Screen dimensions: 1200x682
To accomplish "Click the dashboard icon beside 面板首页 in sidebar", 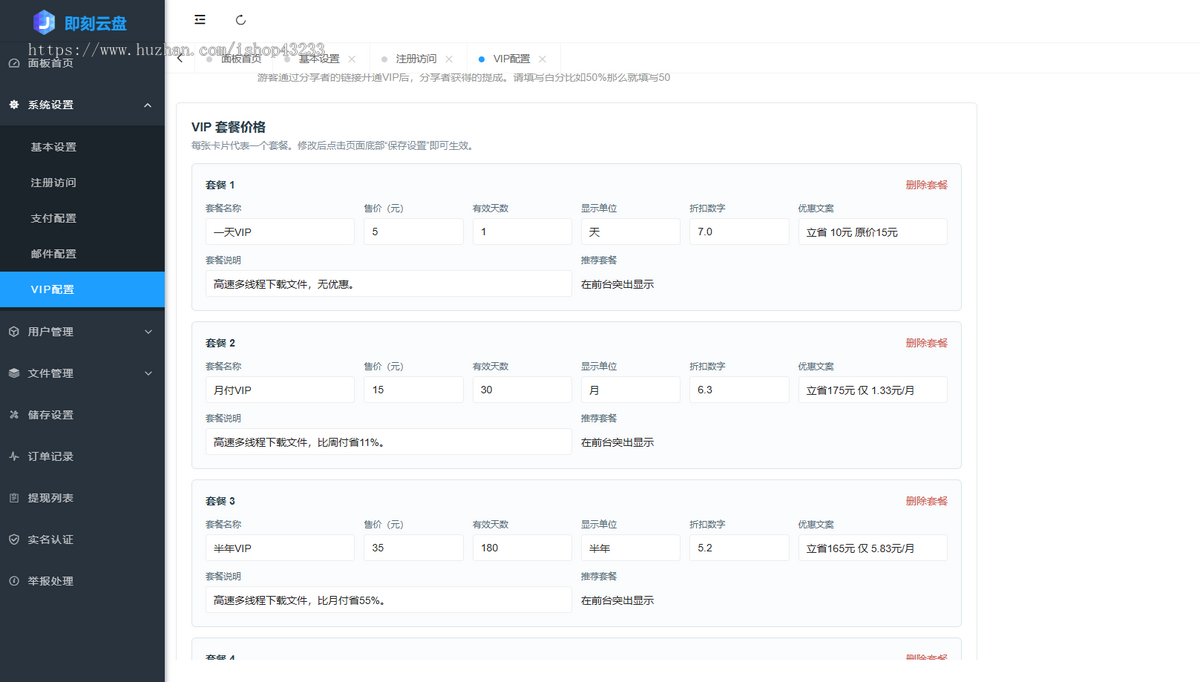I will (x=14, y=63).
